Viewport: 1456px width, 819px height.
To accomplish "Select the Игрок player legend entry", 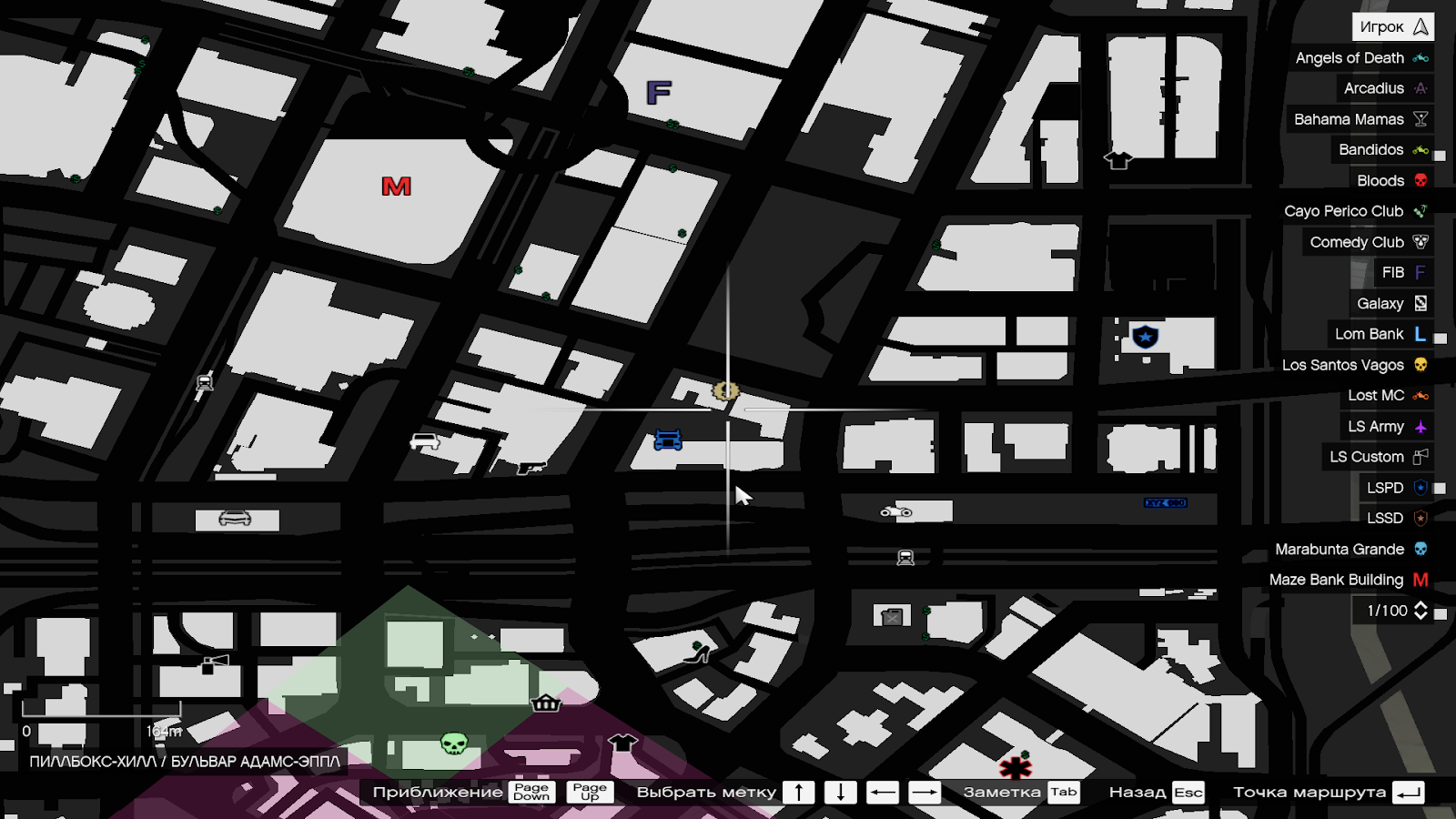I will pos(1393,27).
